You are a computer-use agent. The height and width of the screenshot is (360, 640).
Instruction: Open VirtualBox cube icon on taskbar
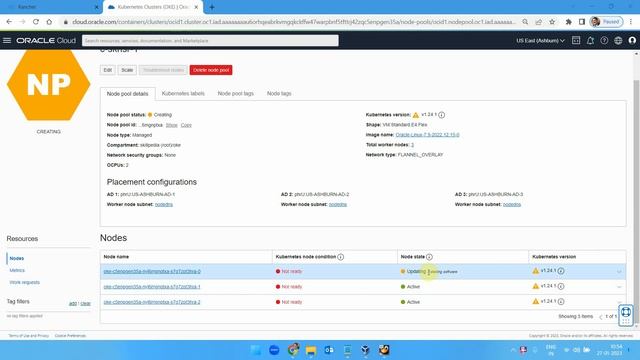click(365, 350)
